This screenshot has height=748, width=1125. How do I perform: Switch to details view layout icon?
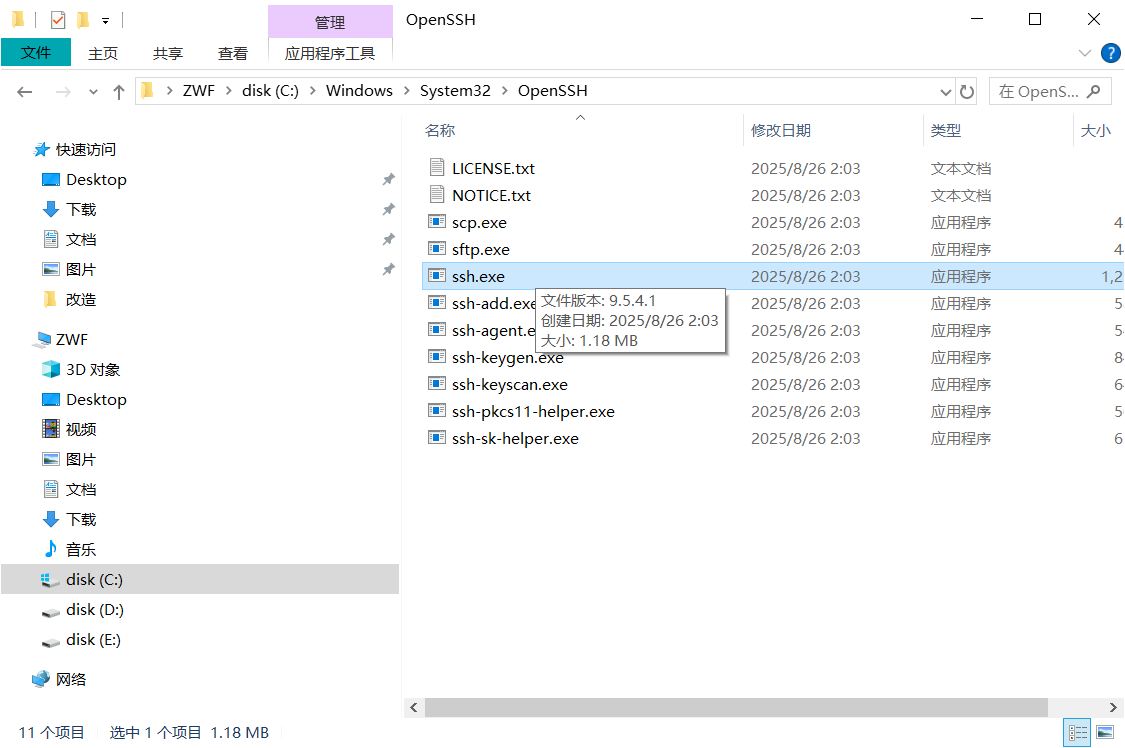pyautogui.click(x=1077, y=732)
